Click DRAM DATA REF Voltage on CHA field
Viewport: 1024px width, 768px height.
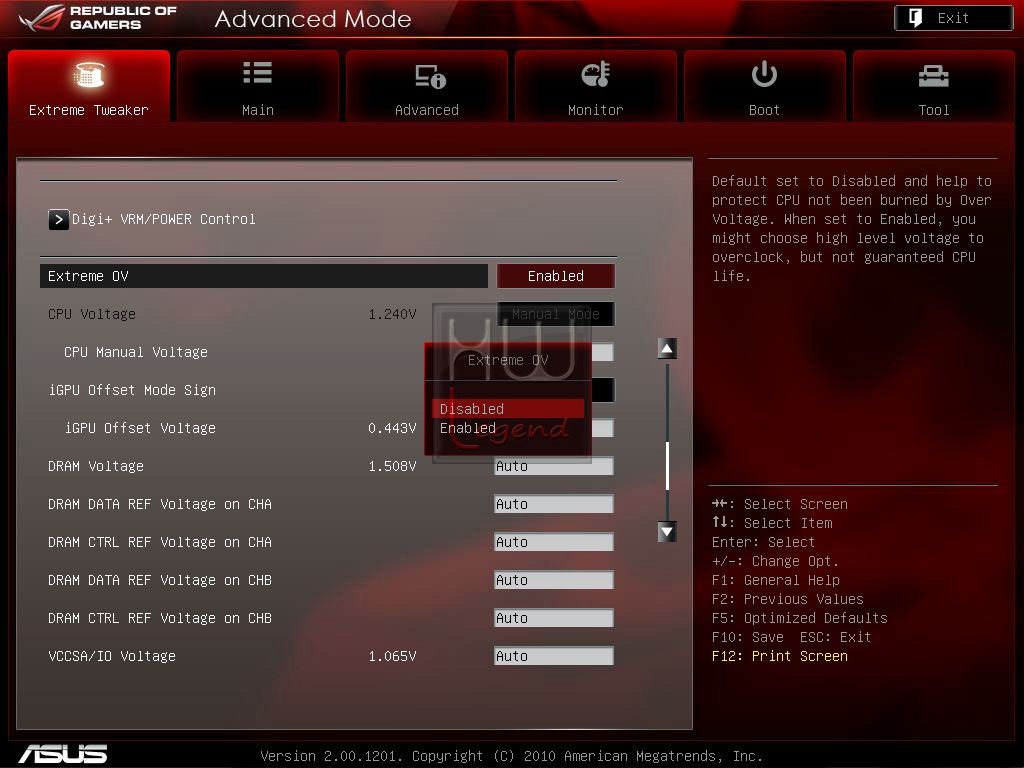(554, 504)
